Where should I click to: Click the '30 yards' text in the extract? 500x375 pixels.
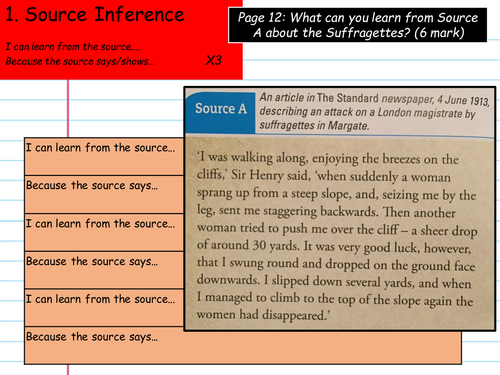pyautogui.click(x=275, y=246)
